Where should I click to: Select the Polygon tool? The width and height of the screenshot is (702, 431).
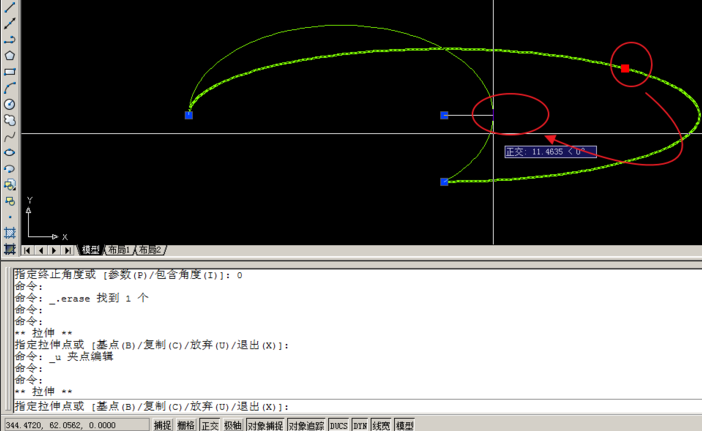[x=9, y=55]
